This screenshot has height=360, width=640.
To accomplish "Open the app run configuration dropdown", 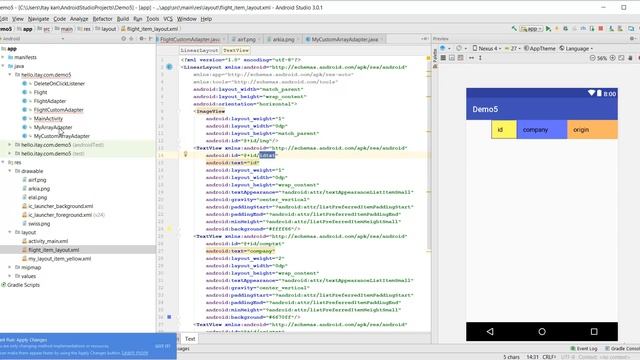I will 531,29.
